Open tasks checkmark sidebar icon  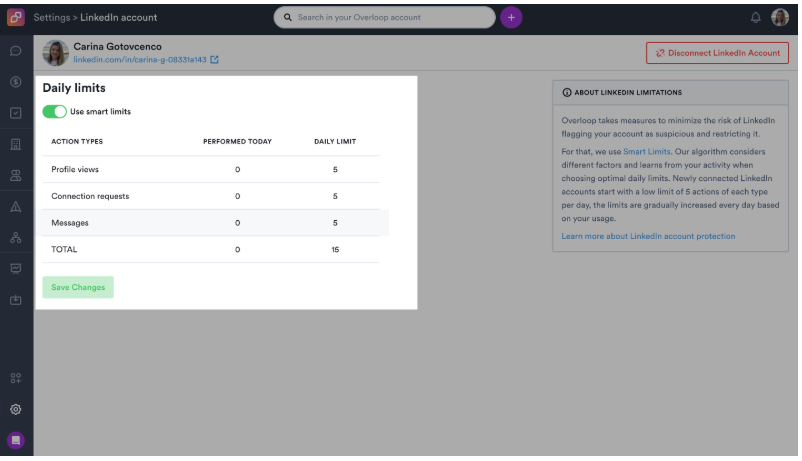16,113
